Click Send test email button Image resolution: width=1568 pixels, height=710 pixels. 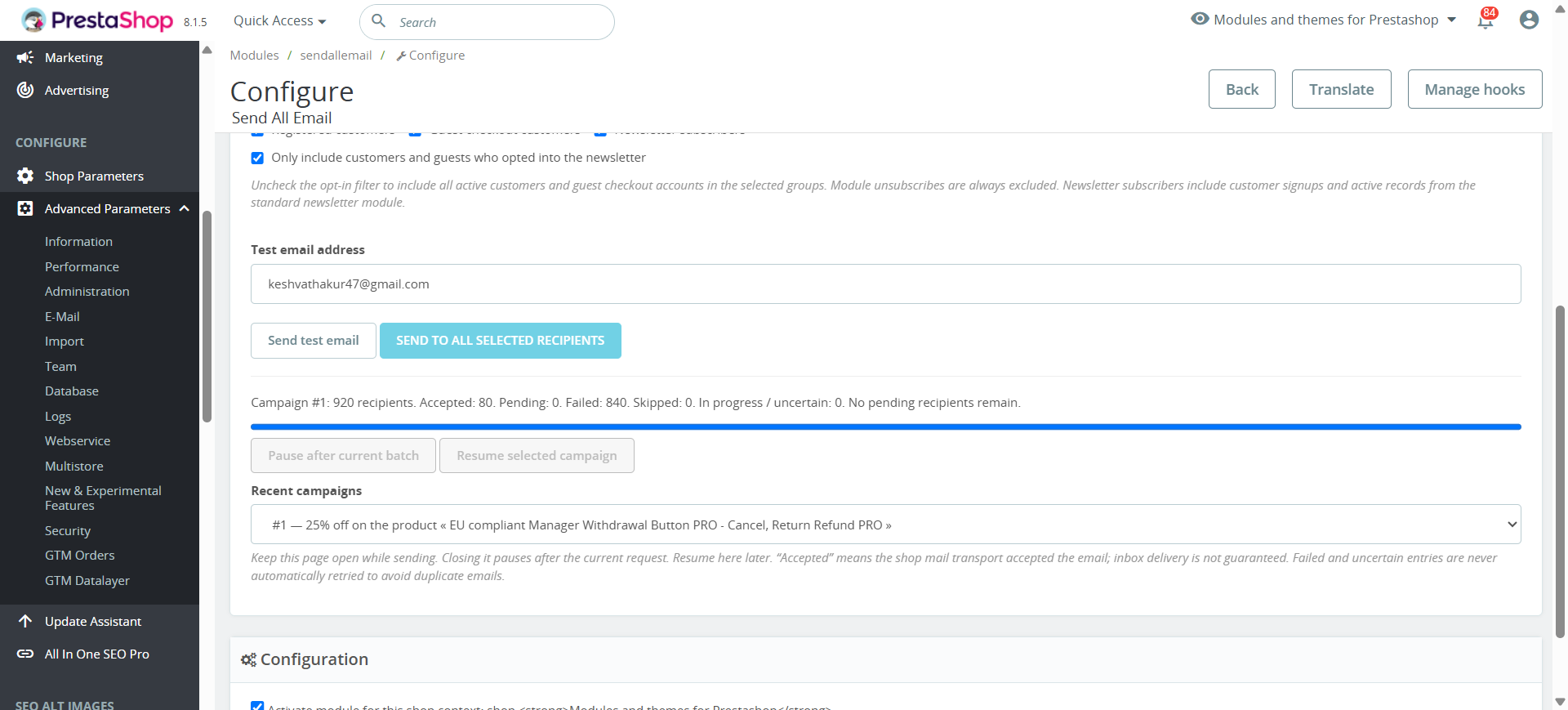314,341
